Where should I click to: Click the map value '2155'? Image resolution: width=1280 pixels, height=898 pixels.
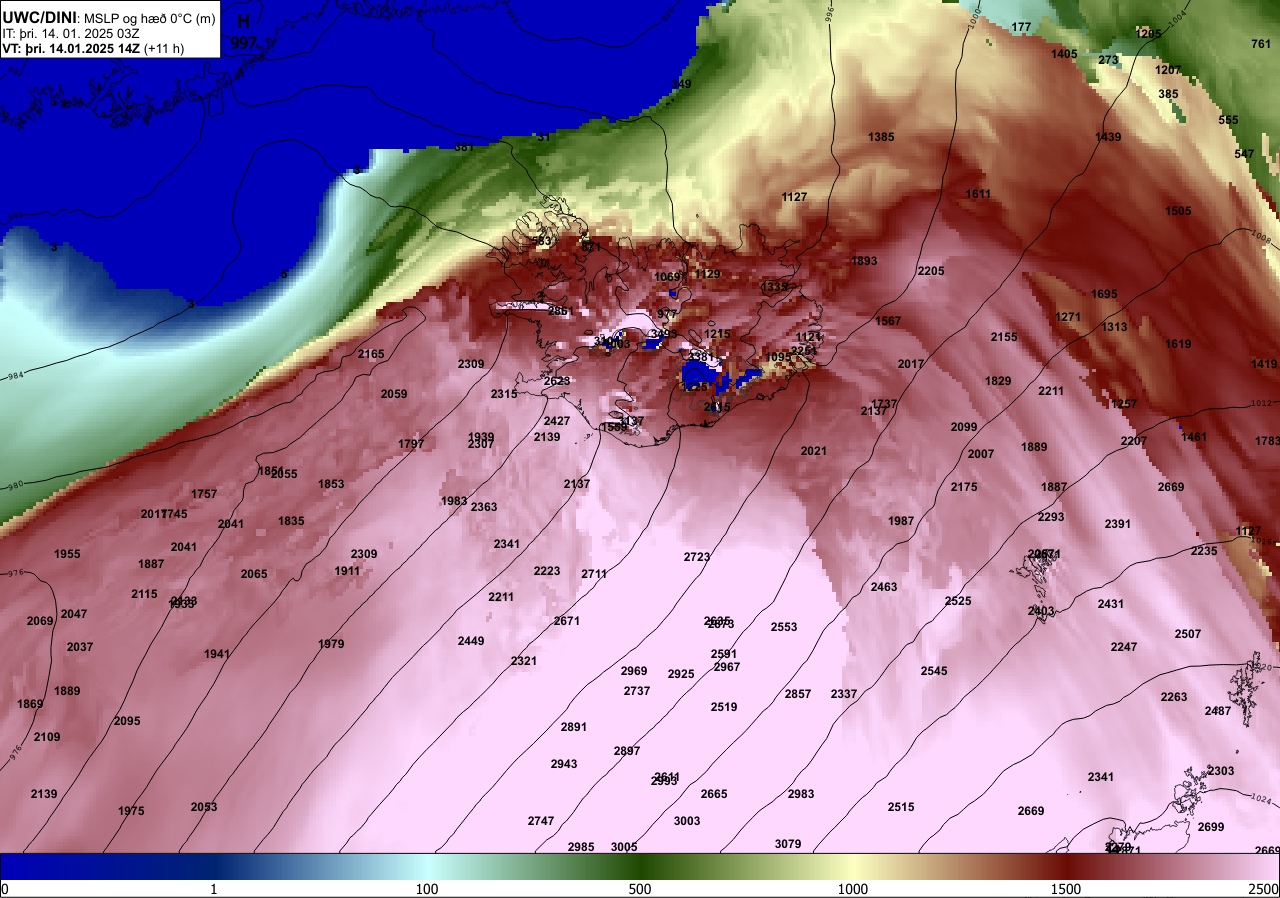click(x=1004, y=337)
